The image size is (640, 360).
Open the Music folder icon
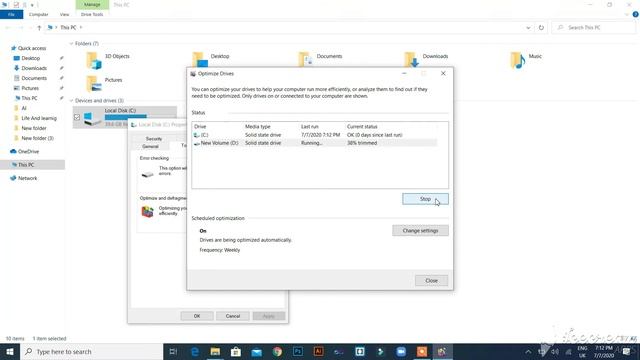pos(518,60)
